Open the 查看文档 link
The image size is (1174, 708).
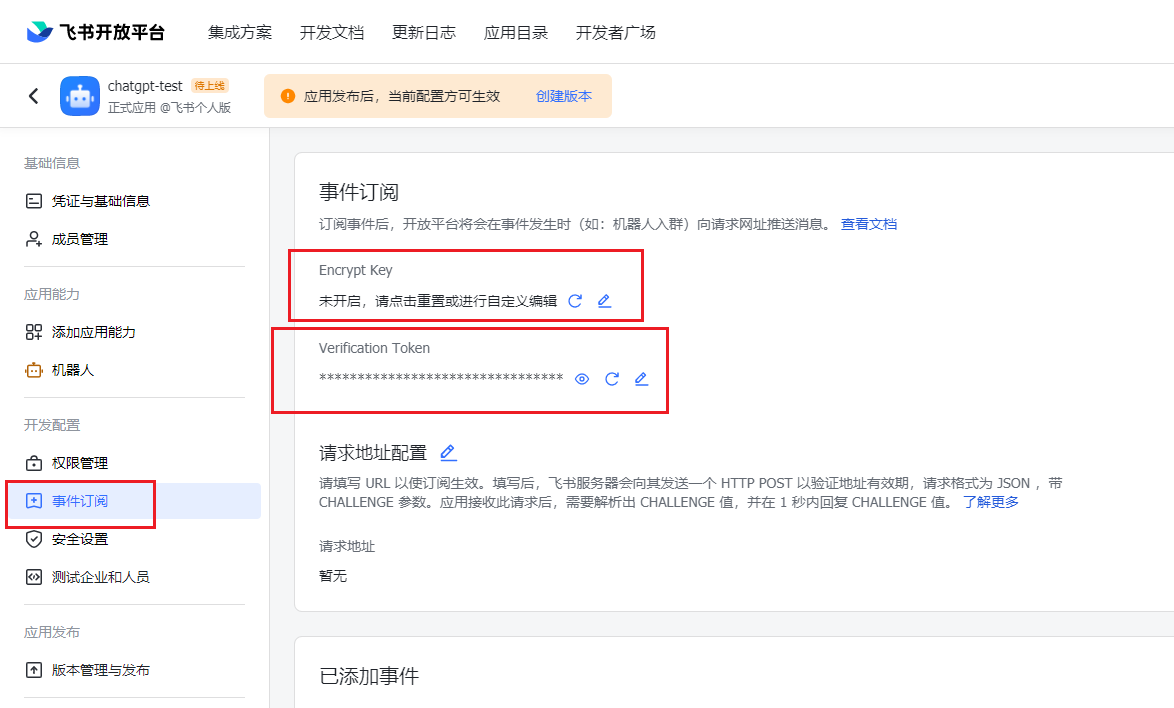(869, 224)
